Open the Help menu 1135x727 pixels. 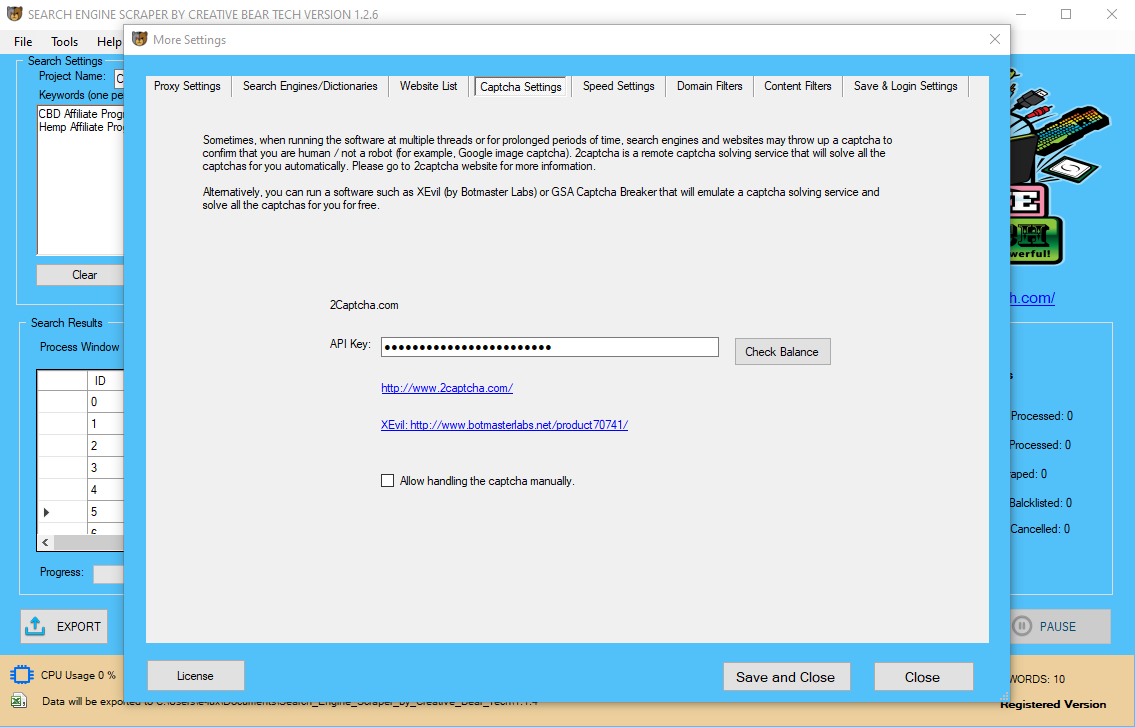[108, 41]
